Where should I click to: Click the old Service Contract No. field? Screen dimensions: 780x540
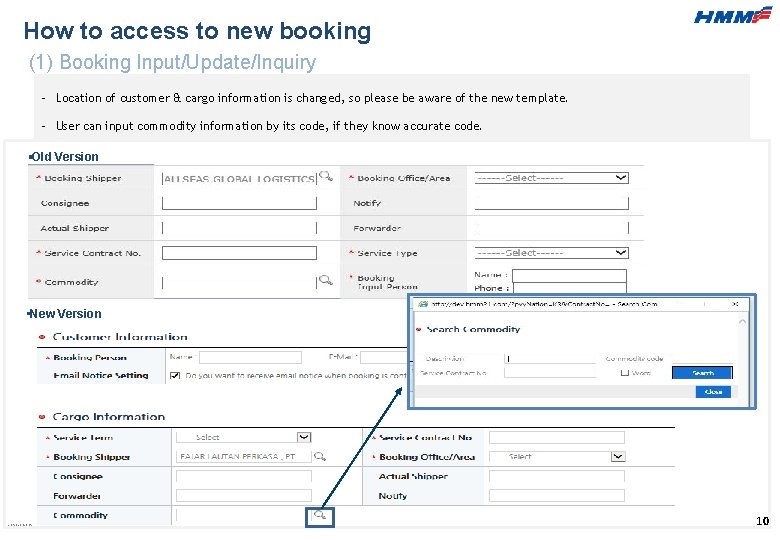tap(239, 253)
